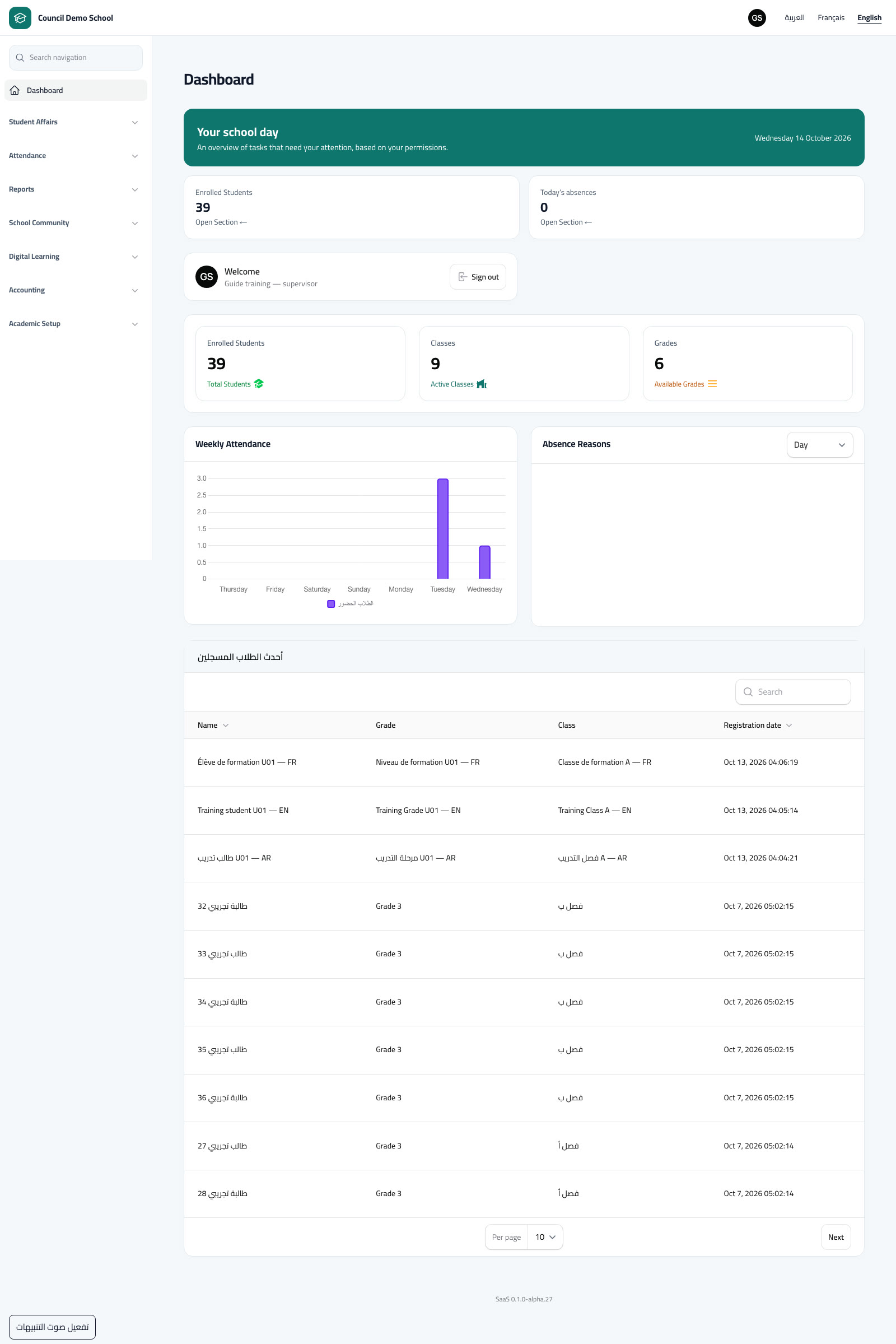
Task: Switch language to Français
Action: [831, 18]
